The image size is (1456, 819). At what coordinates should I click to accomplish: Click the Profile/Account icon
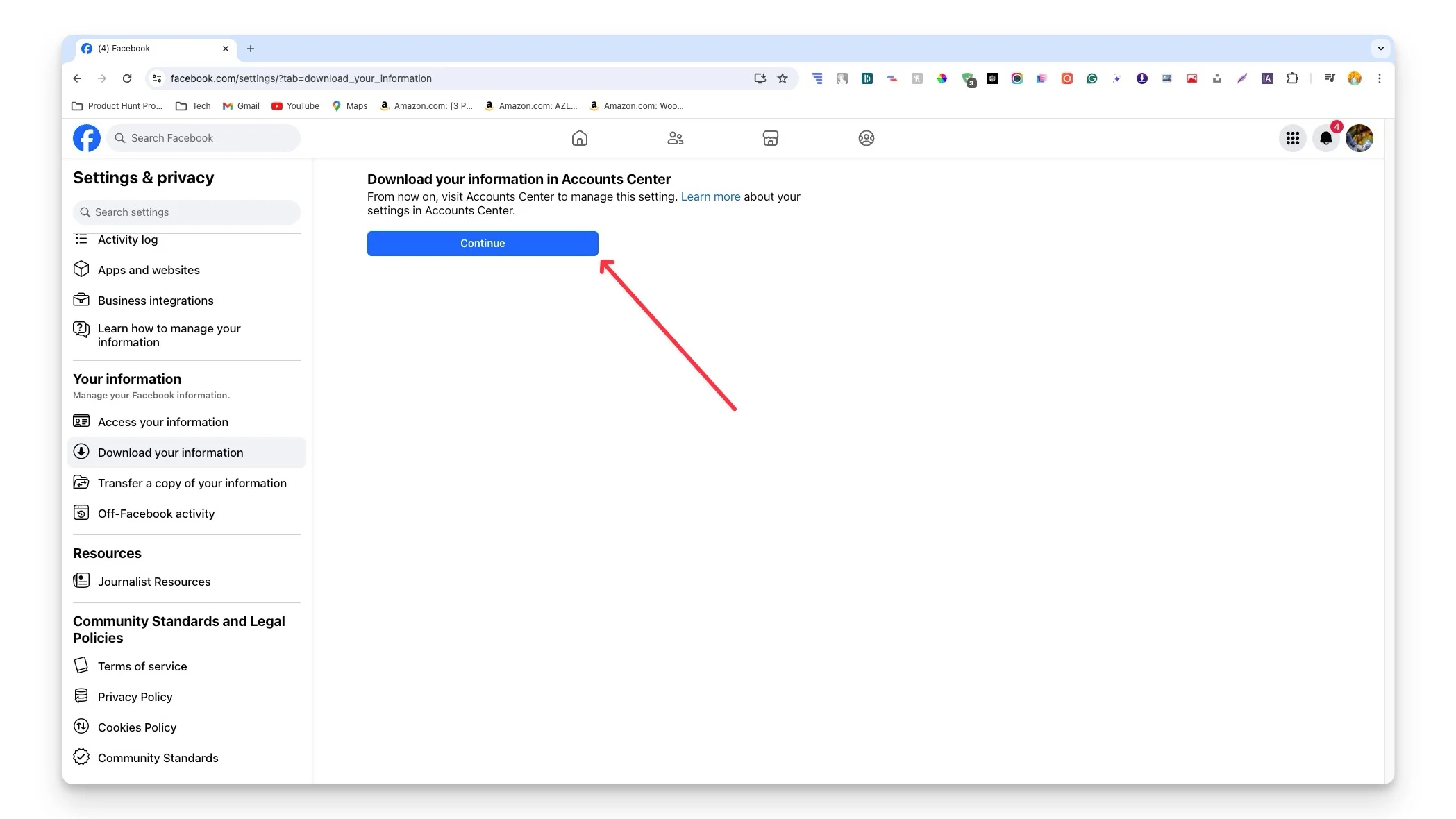click(x=1360, y=138)
